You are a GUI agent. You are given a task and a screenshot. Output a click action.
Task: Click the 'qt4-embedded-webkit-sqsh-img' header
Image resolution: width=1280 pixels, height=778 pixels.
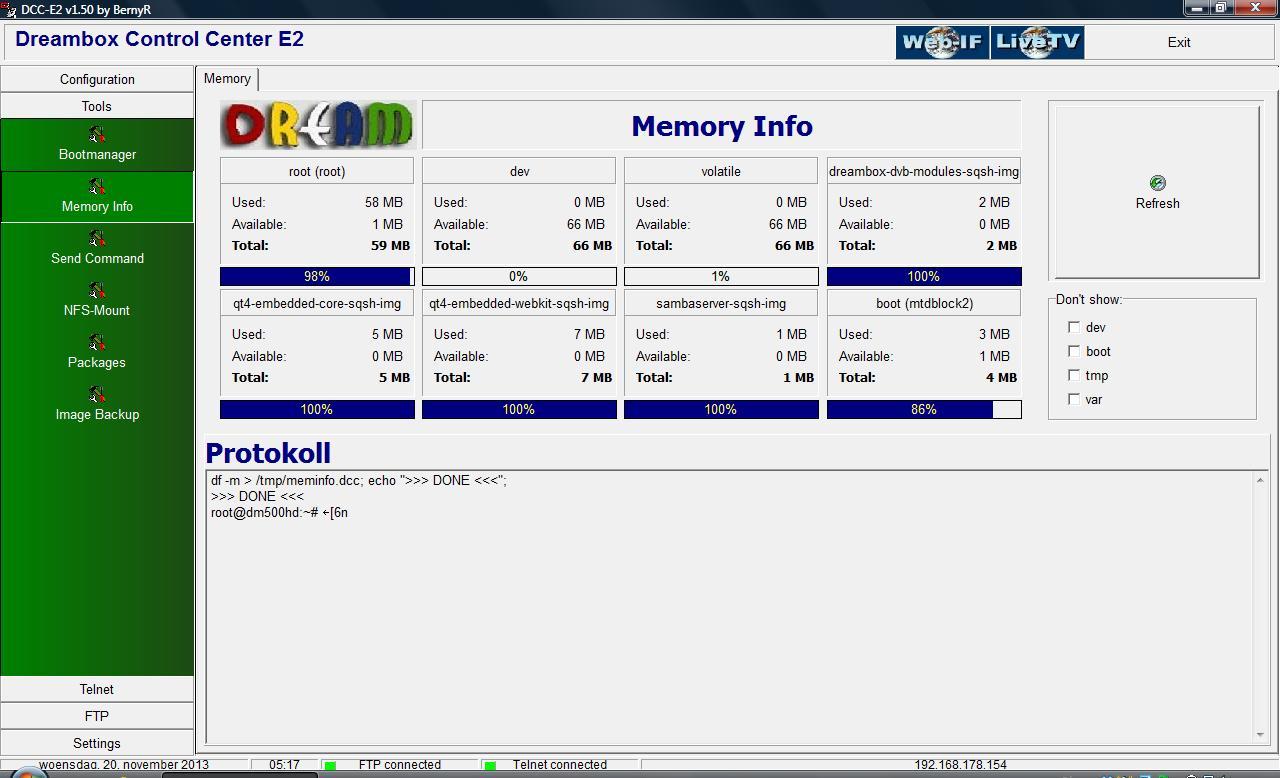pyautogui.click(x=519, y=303)
